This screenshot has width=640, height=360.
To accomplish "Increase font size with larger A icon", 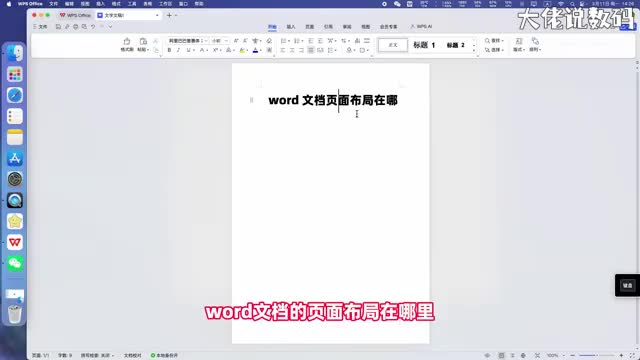I will (x=236, y=41).
